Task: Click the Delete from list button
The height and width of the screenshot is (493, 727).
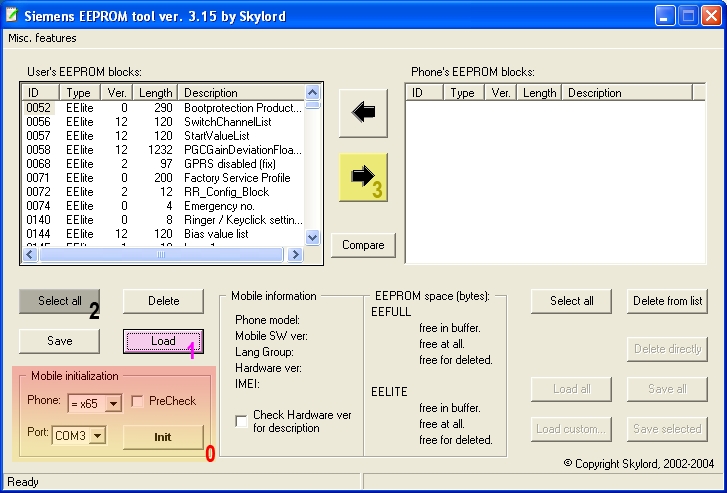Action: (x=667, y=301)
